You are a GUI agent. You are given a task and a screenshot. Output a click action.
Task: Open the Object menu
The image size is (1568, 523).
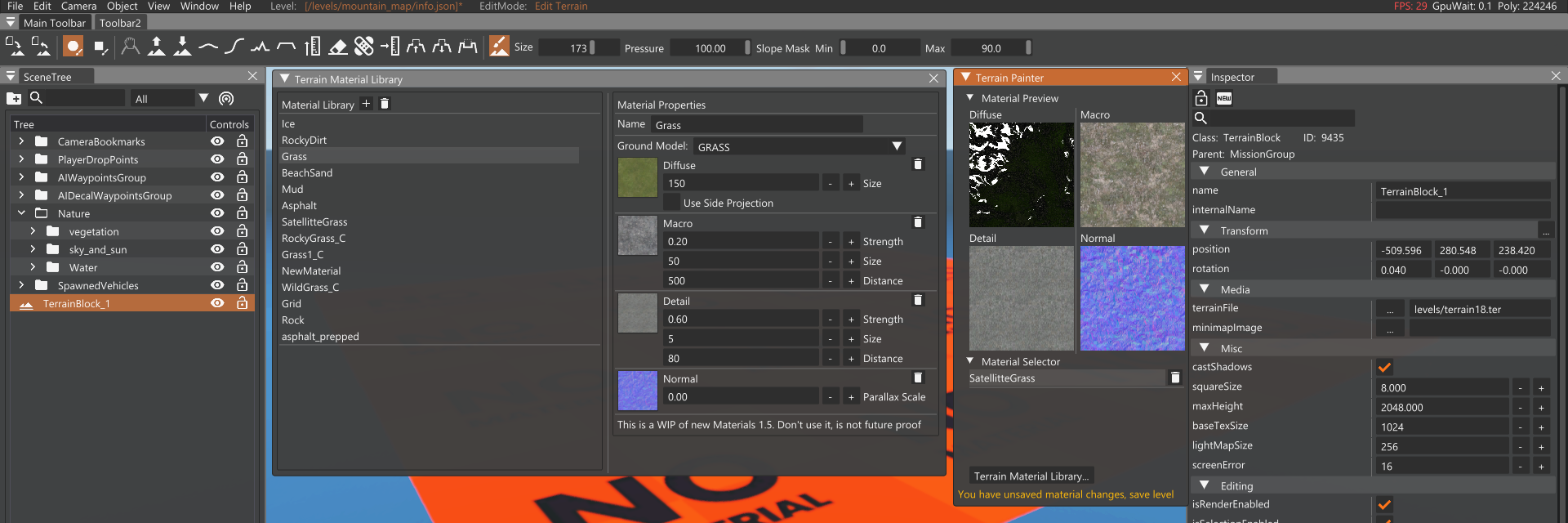(122, 6)
